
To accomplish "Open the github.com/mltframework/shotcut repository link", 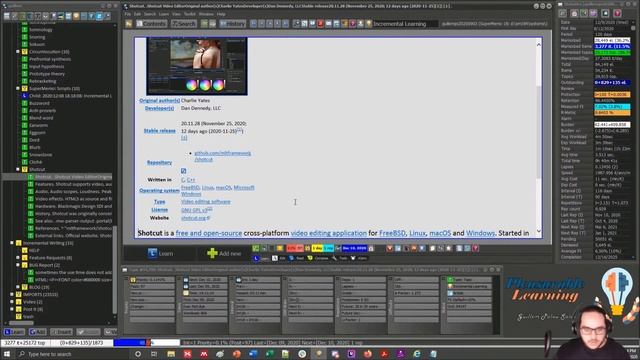I will [222, 156].
